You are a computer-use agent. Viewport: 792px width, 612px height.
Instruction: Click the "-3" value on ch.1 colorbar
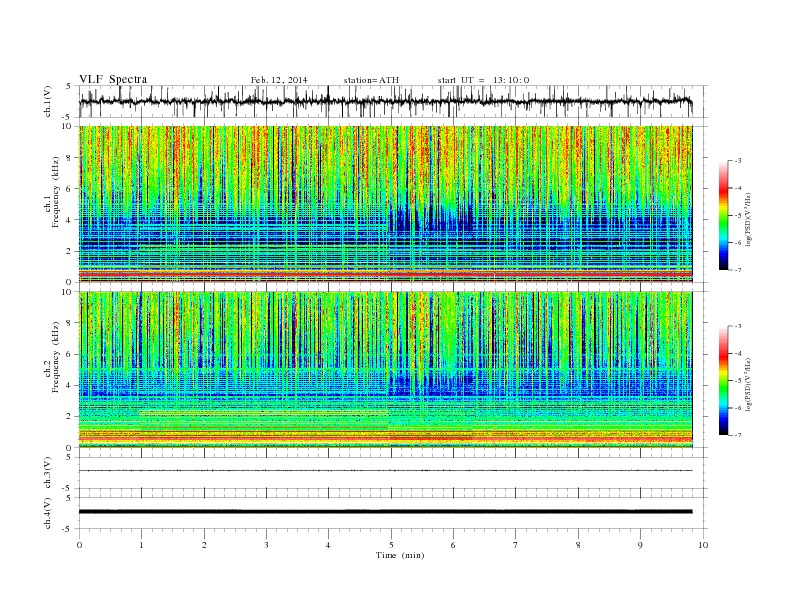coord(737,161)
